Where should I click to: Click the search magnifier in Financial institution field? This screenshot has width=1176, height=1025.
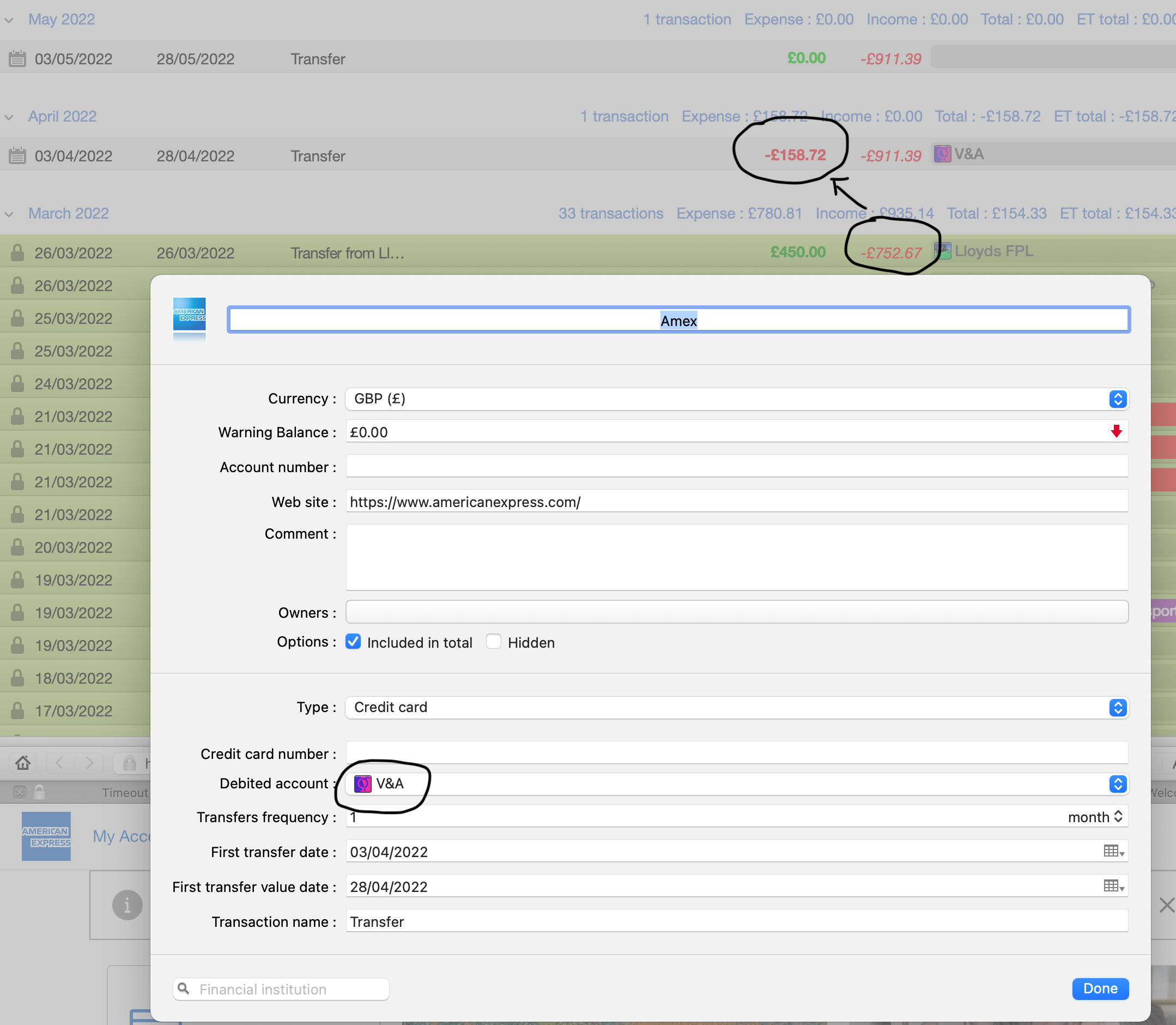[184, 989]
